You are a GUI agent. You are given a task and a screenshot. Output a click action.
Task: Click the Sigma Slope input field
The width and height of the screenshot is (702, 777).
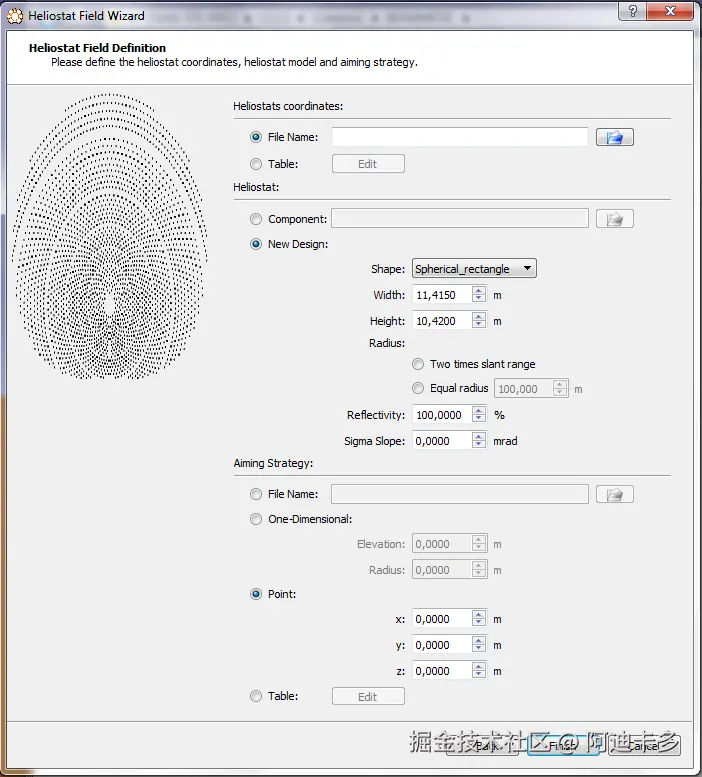(x=442, y=441)
